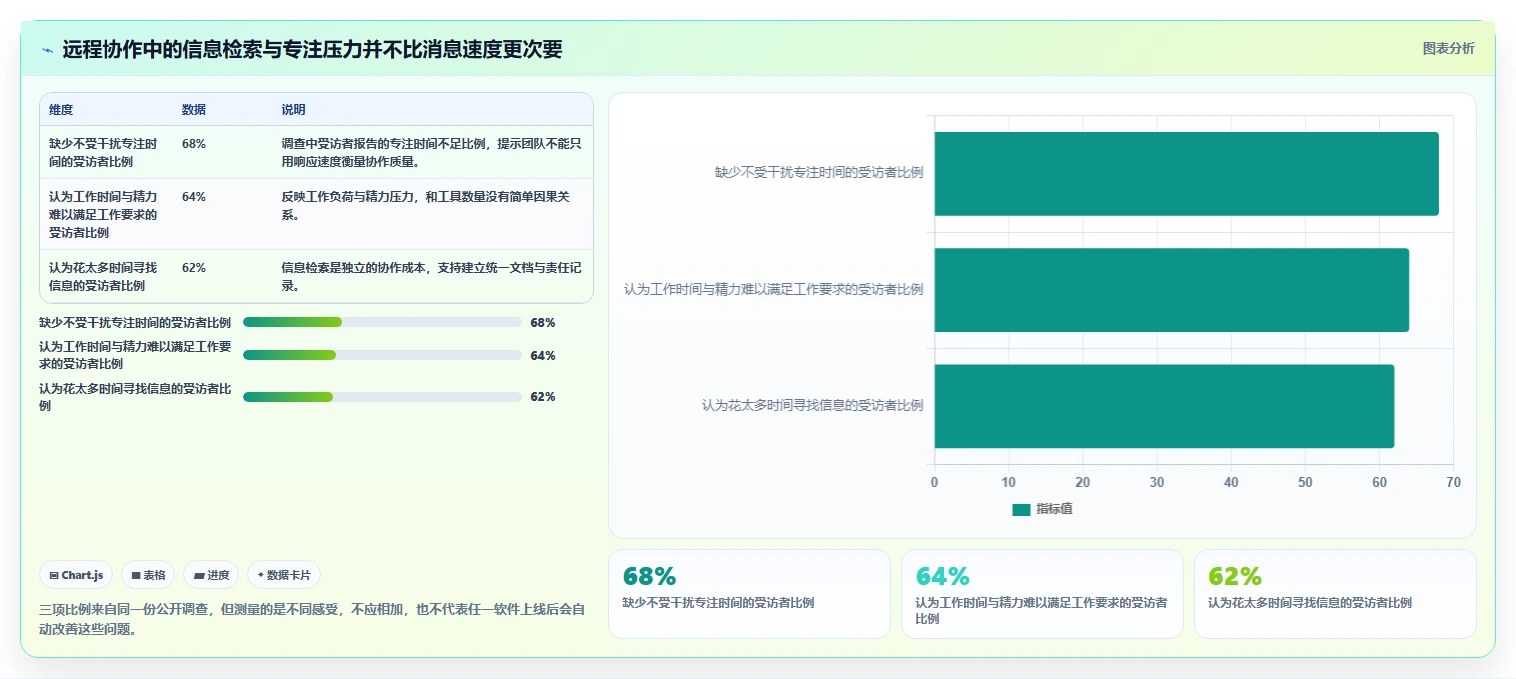The height and width of the screenshot is (679, 1516).
Task: Click the 0 tick on the chart x-axis
Action: click(935, 483)
